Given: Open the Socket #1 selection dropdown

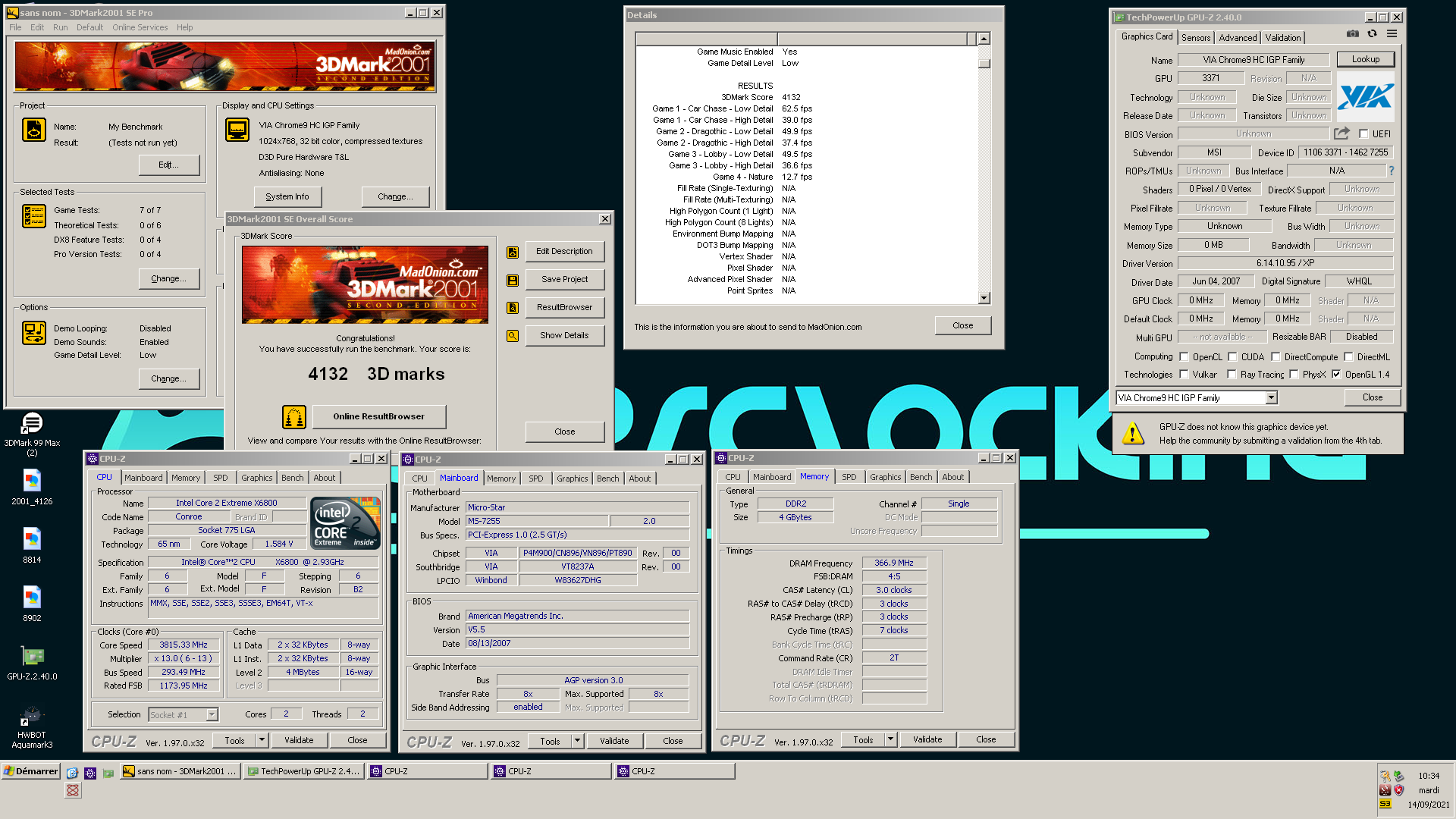Looking at the screenshot, I should pyautogui.click(x=212, y=714).
